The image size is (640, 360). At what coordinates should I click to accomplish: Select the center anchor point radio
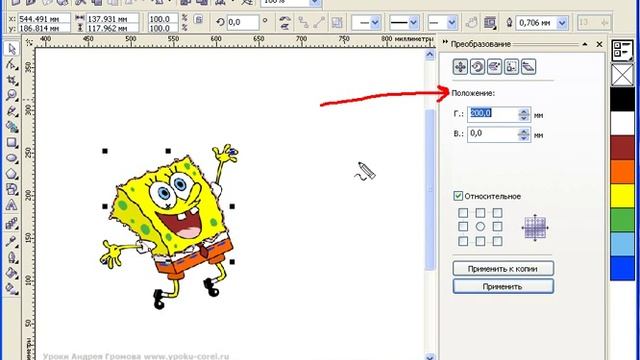pos(480,227)
